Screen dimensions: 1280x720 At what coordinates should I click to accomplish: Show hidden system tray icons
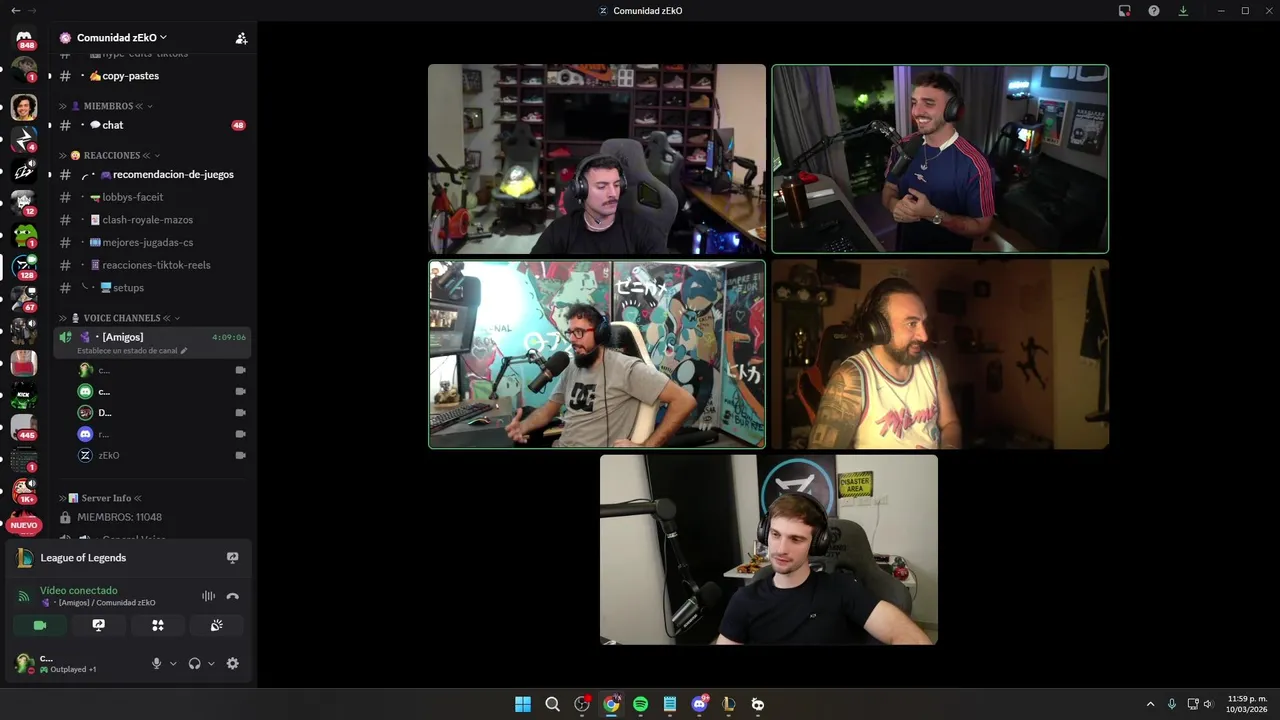coord(1150,704)
